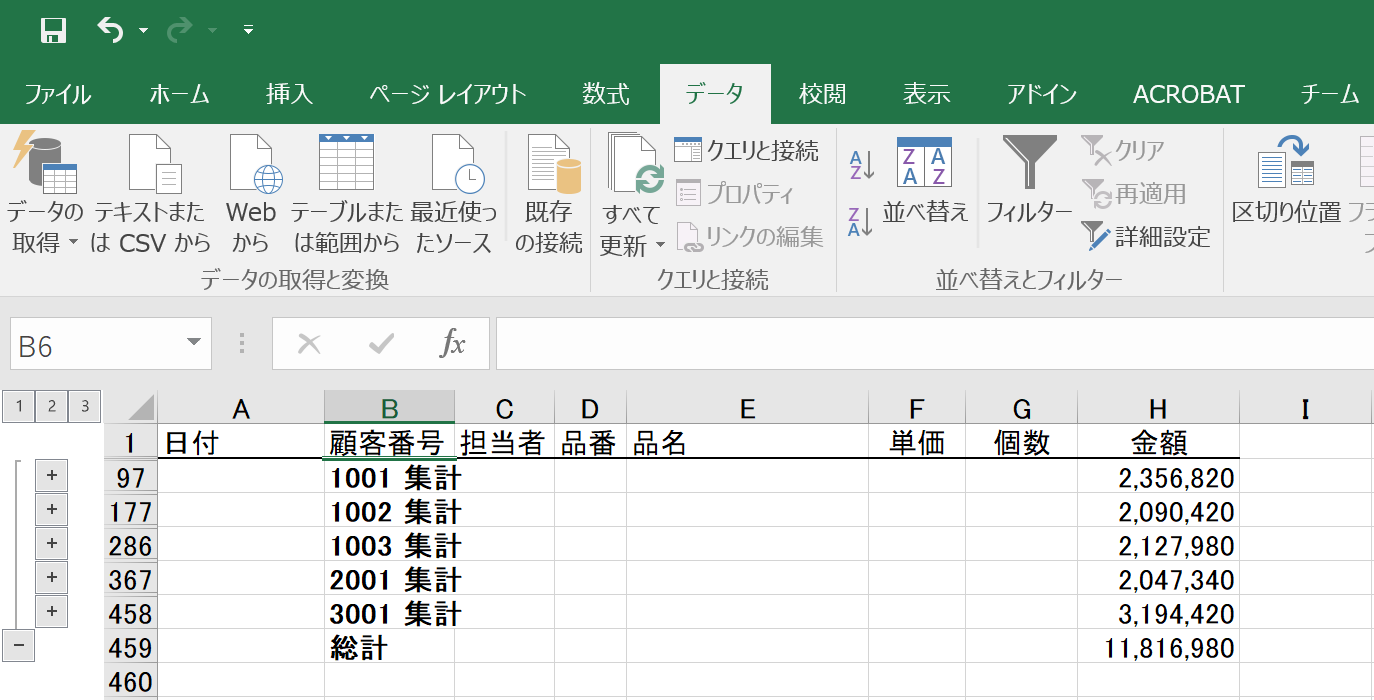Import from Text or CSV icon
This screenshot has width=1374, height=700.
tap(153, 164)
